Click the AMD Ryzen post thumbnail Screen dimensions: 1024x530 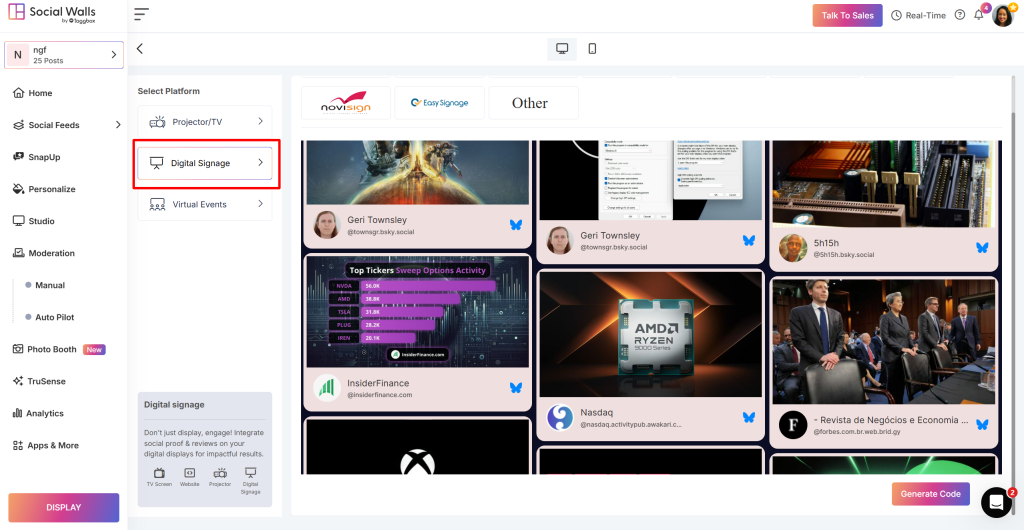(650, 333)
